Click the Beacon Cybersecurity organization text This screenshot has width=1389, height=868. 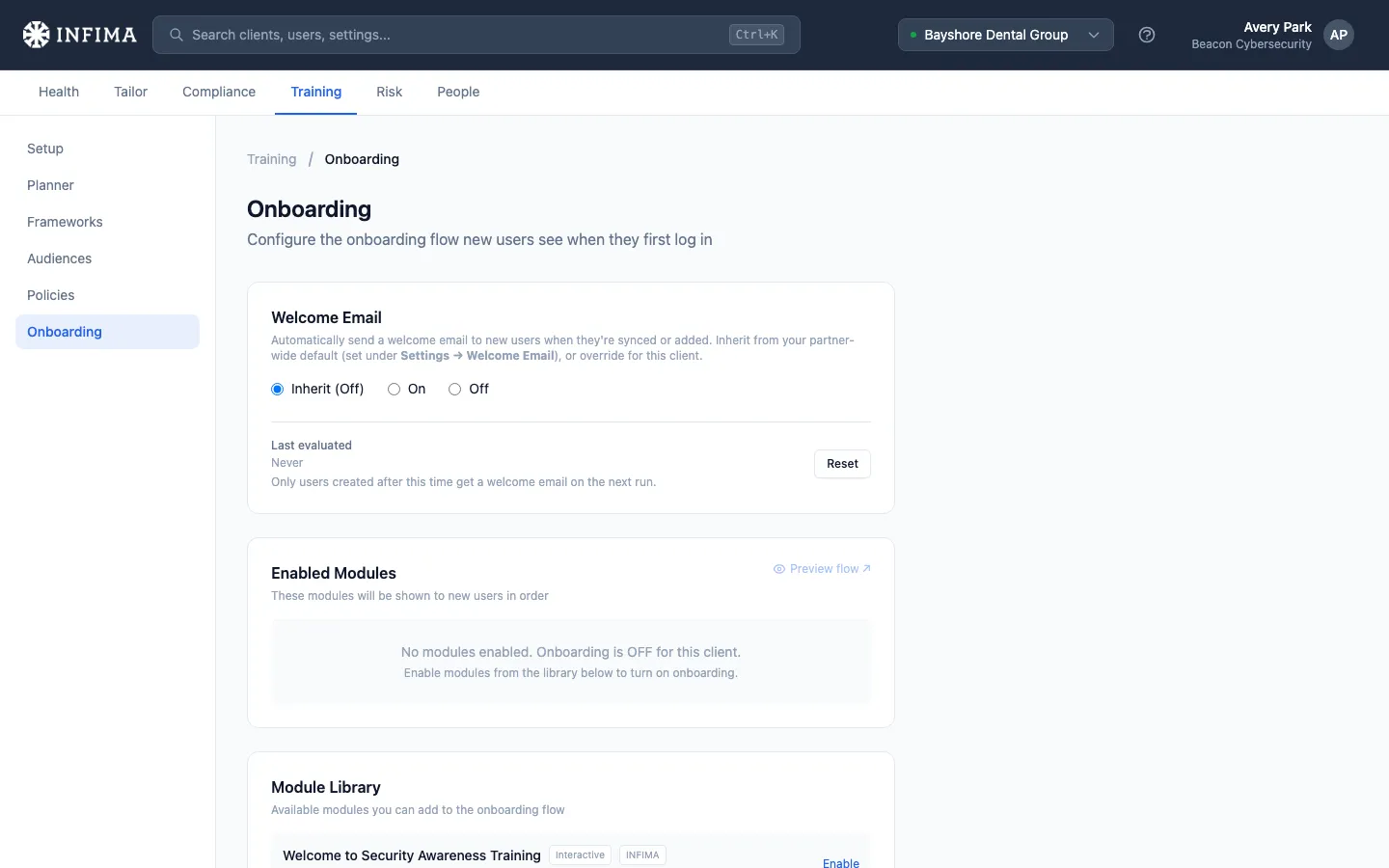click(1251, 44)
